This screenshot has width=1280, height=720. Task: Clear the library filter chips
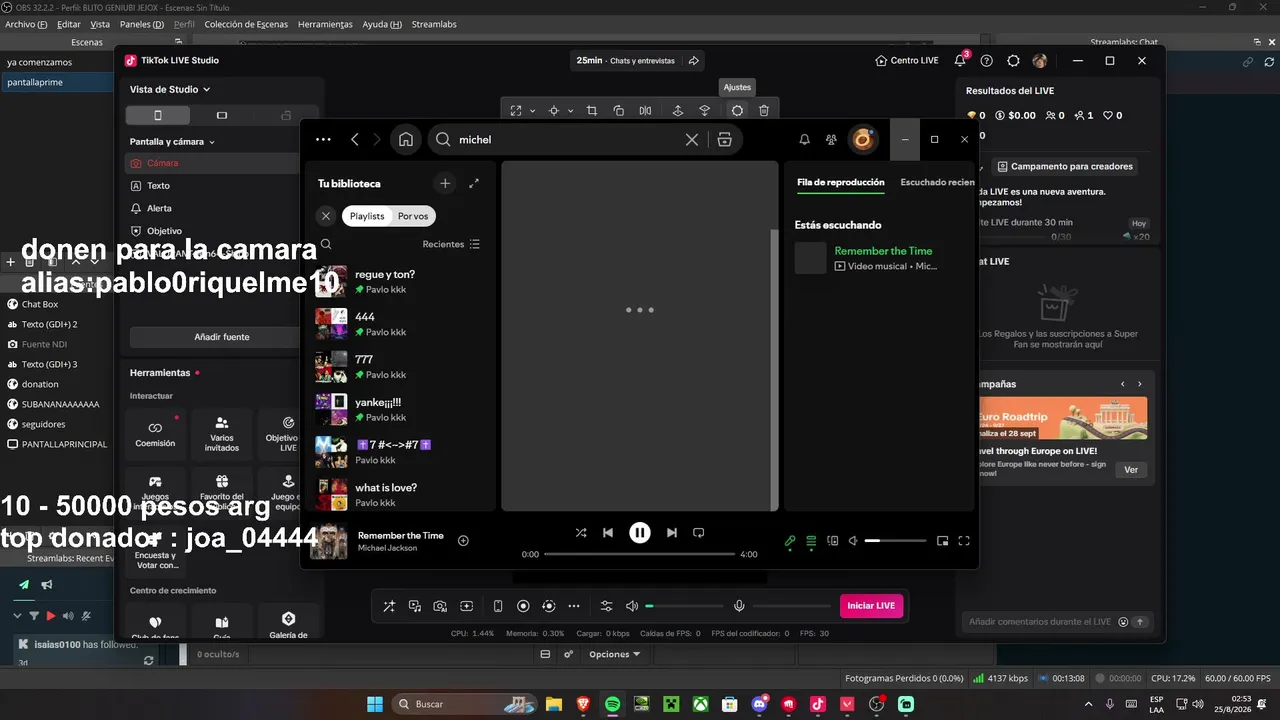click(x=326, y=216)
